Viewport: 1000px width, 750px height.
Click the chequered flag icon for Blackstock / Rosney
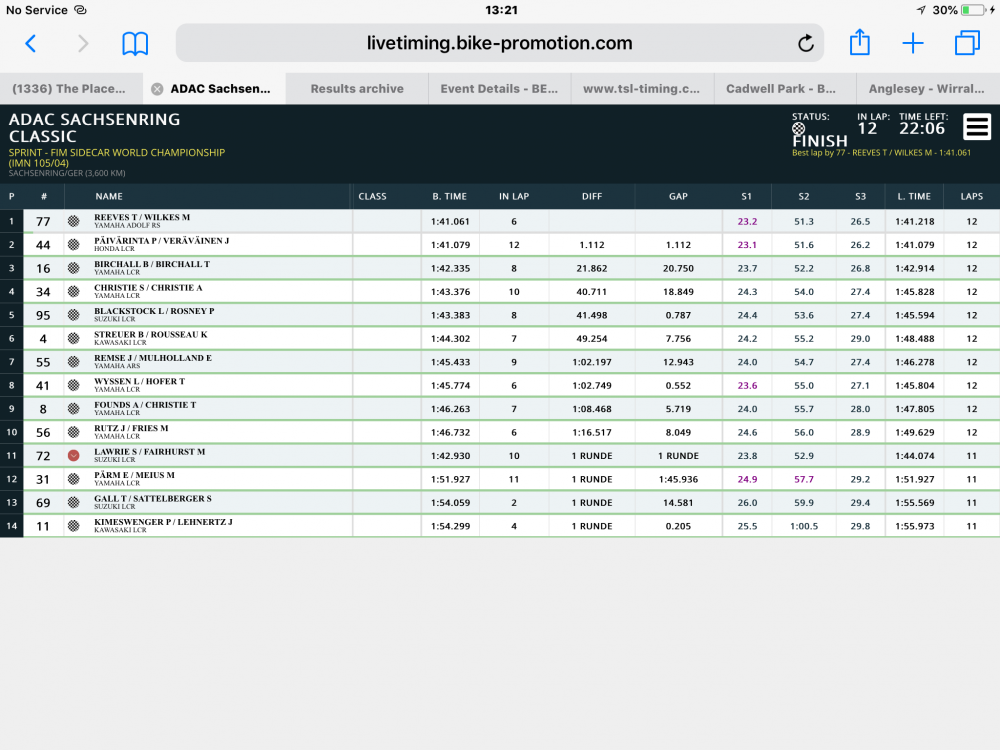(74, 315)
